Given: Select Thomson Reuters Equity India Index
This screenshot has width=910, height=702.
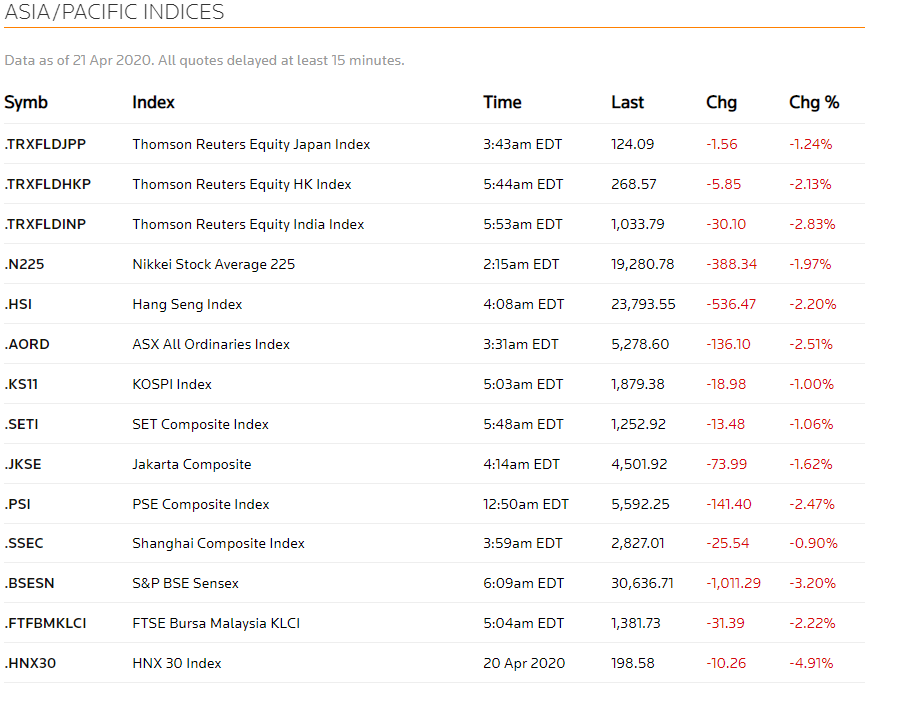Looking at the screenshot, I should tap(248, 224).
